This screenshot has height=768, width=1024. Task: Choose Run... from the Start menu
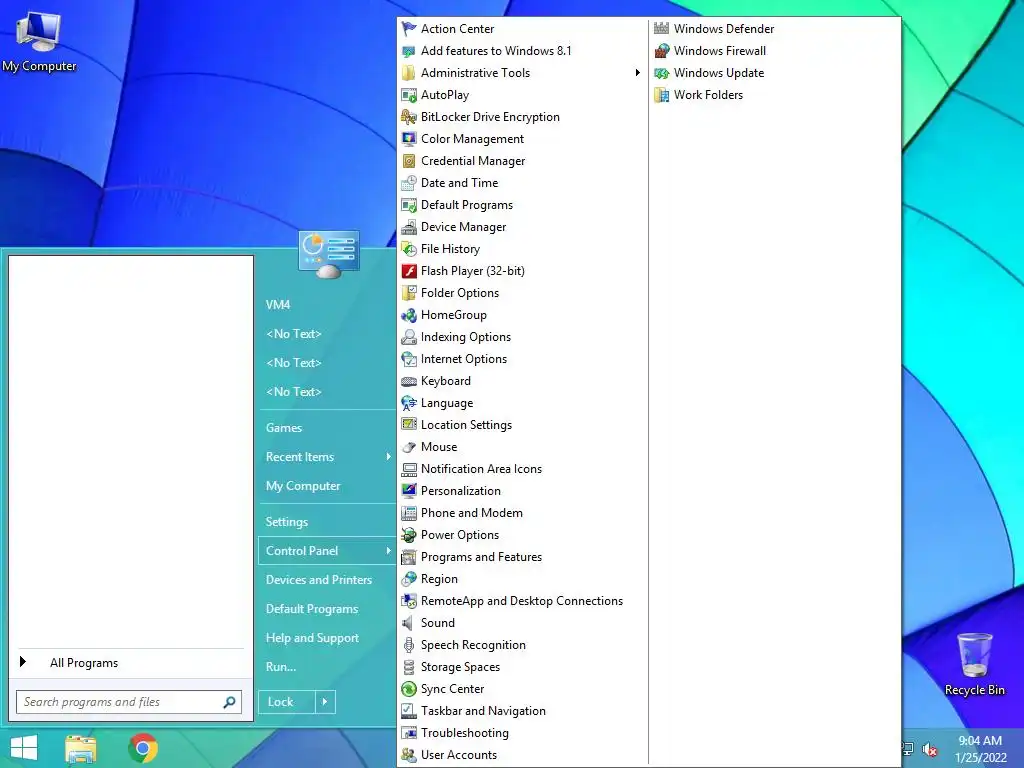281,667
